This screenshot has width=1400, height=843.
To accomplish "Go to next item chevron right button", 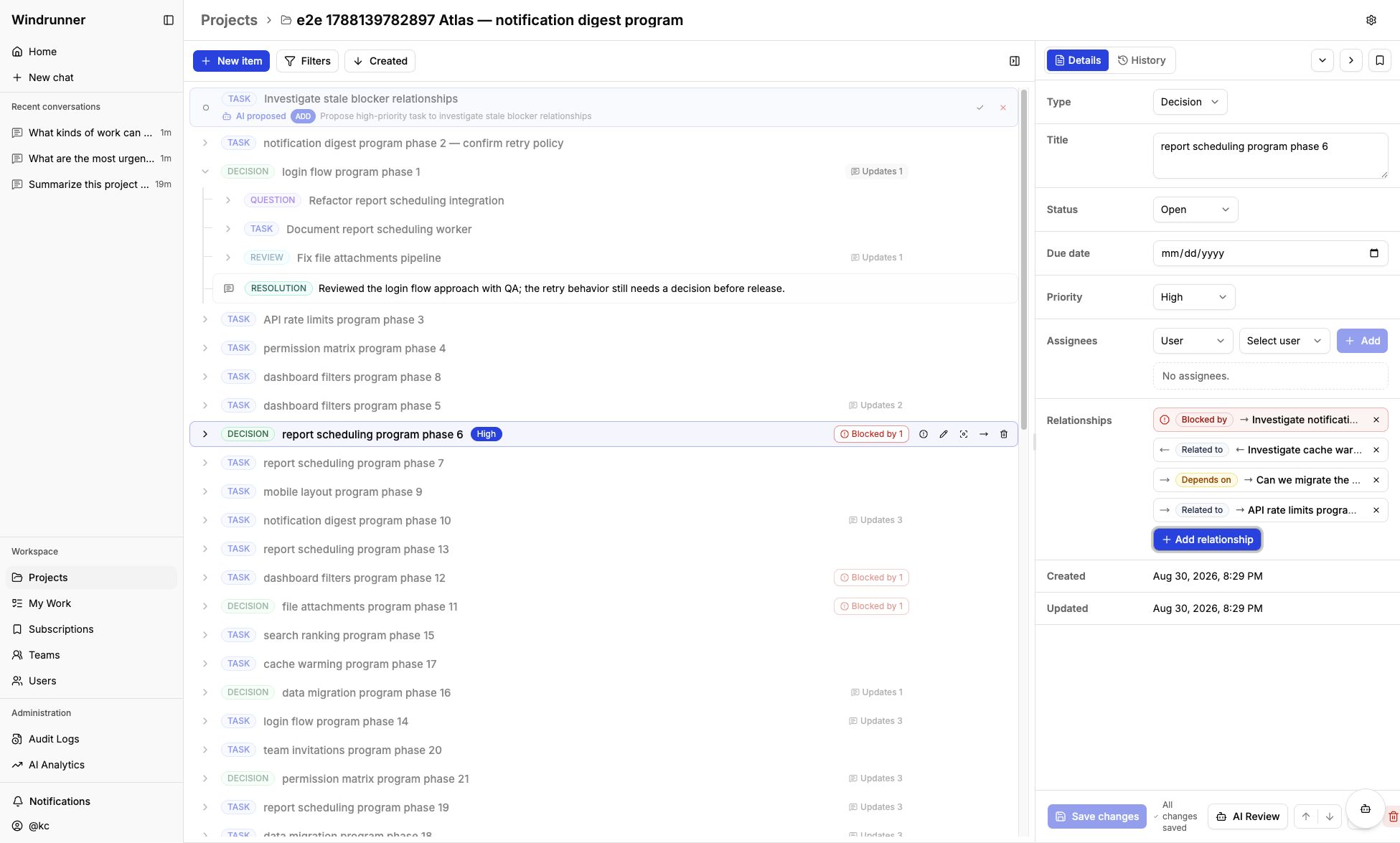I will (1351, 60).
